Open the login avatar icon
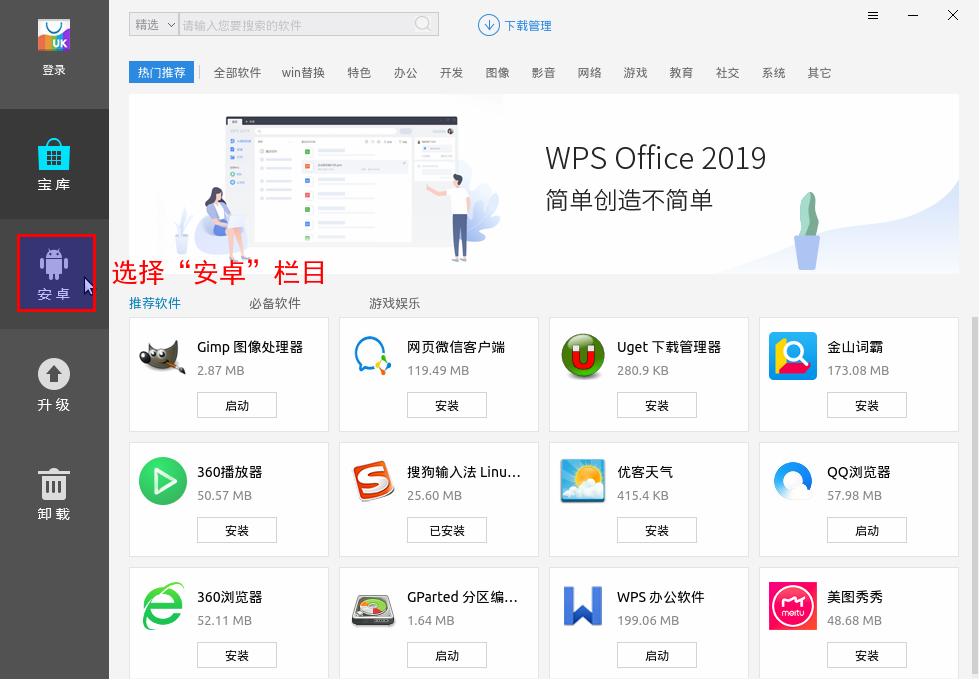This screenshot has height=680, width=980. (x=54, y=35)
